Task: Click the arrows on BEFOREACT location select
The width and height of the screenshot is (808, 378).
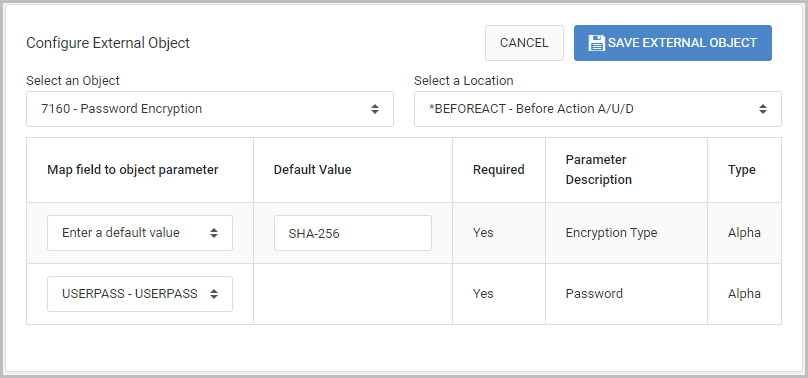Action: point(763,109)
